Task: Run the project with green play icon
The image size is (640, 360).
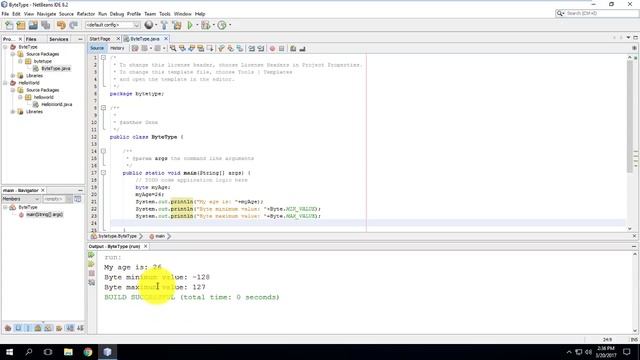Action: (190, 25)
